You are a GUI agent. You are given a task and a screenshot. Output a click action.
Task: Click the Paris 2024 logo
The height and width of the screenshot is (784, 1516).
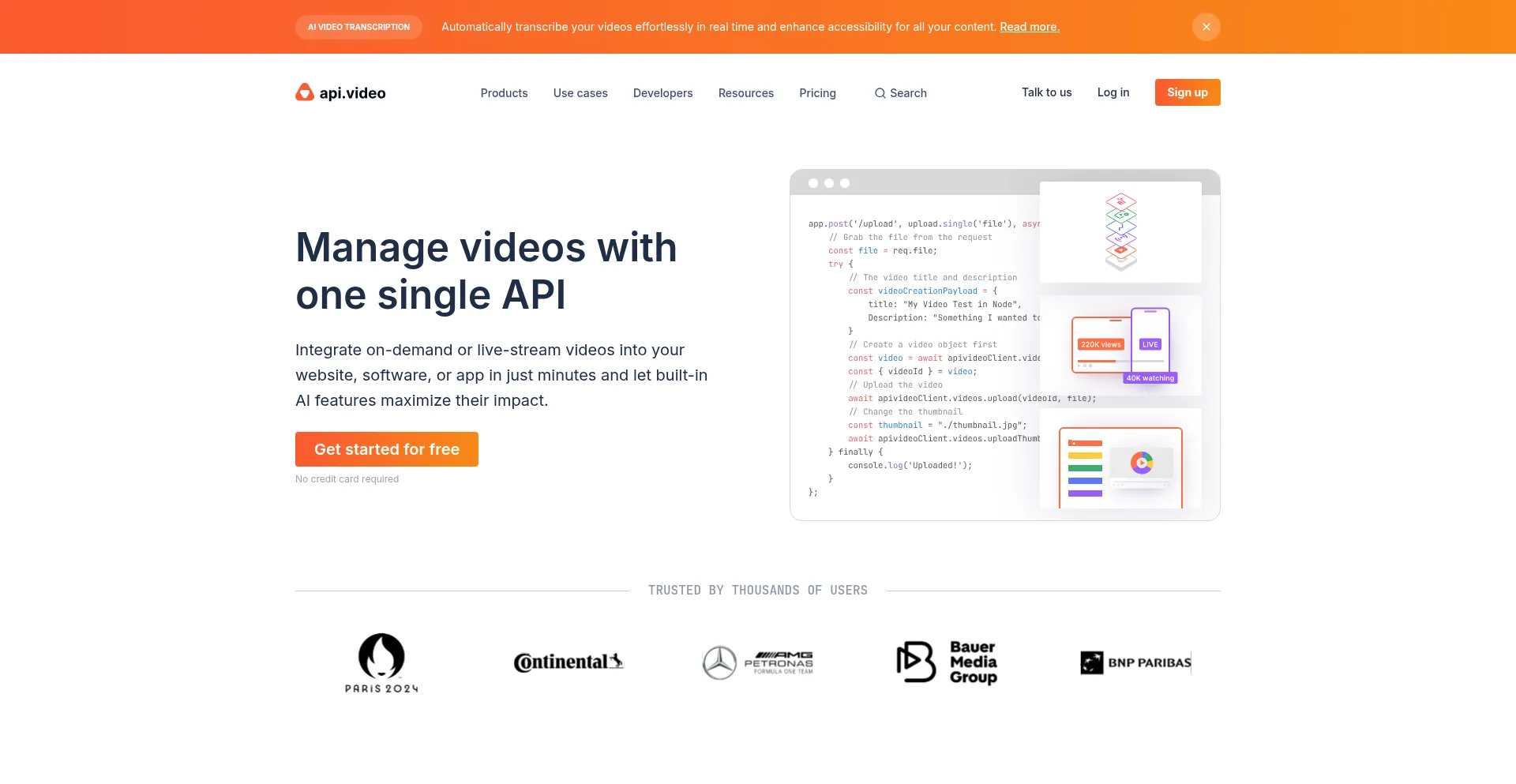tap(381, 662)
